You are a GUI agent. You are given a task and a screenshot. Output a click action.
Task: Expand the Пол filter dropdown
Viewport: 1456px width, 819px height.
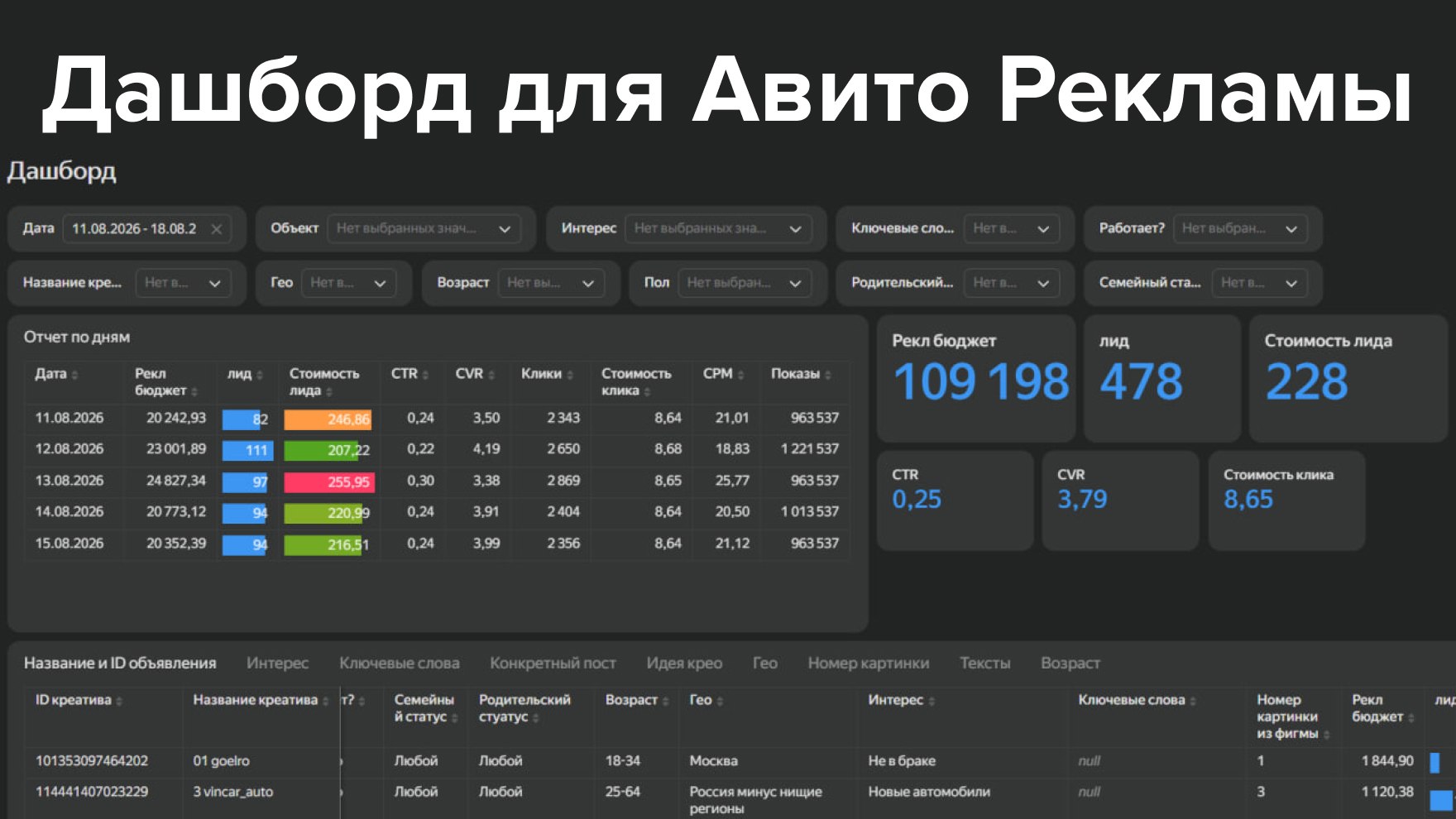(x=745, y=283)
